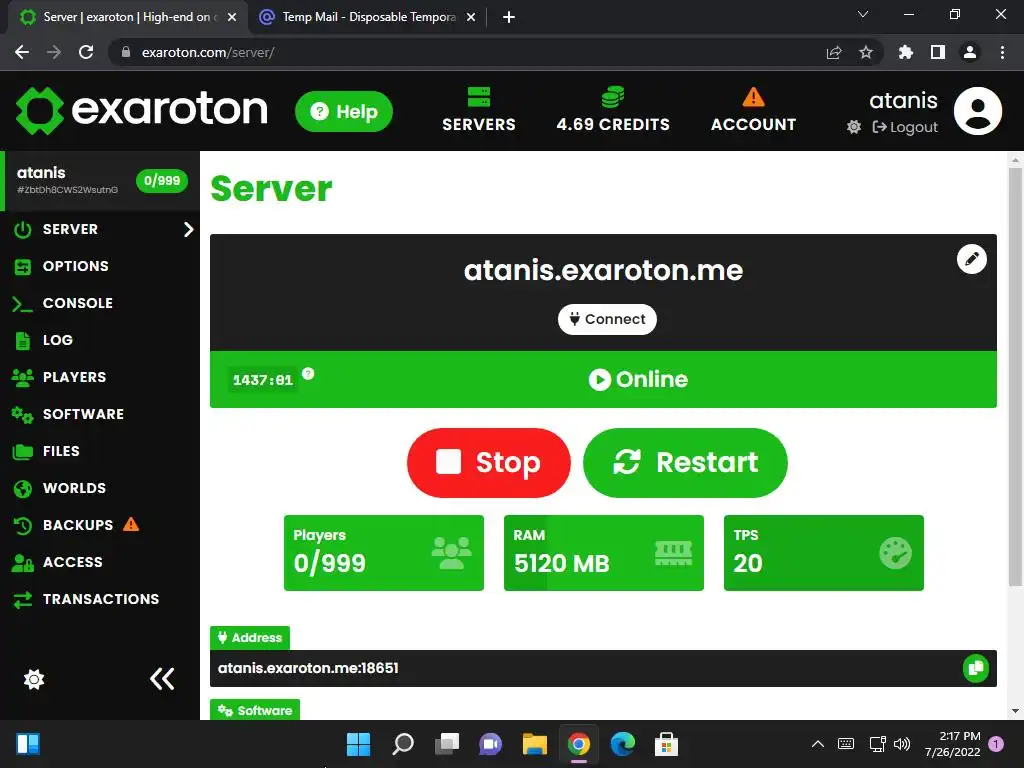This screenshot has height=768, width=1024.
Task: Click the account settings gear near Logout
Action: [854, 127]
